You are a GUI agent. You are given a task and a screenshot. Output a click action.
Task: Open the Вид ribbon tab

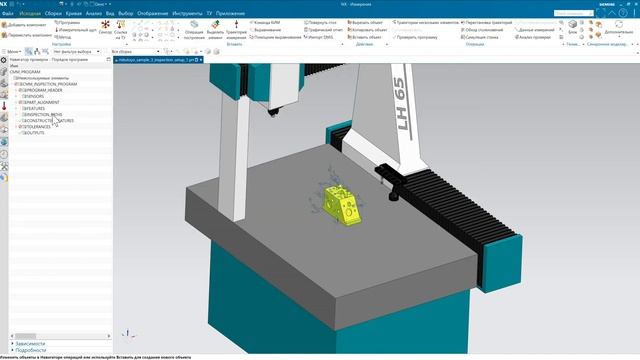pyautogui.click(x=110, y=13)
